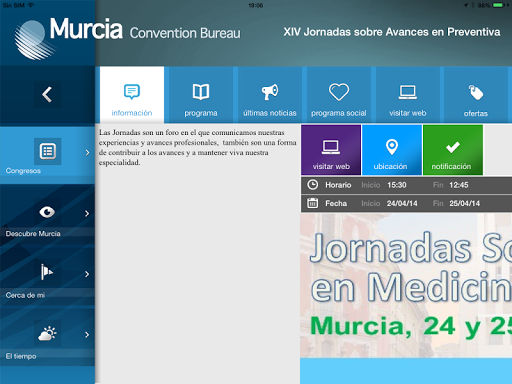
Task: Expand Congresos with its chevron arrow
Action: pyautogui.click(x=87, y=153)
